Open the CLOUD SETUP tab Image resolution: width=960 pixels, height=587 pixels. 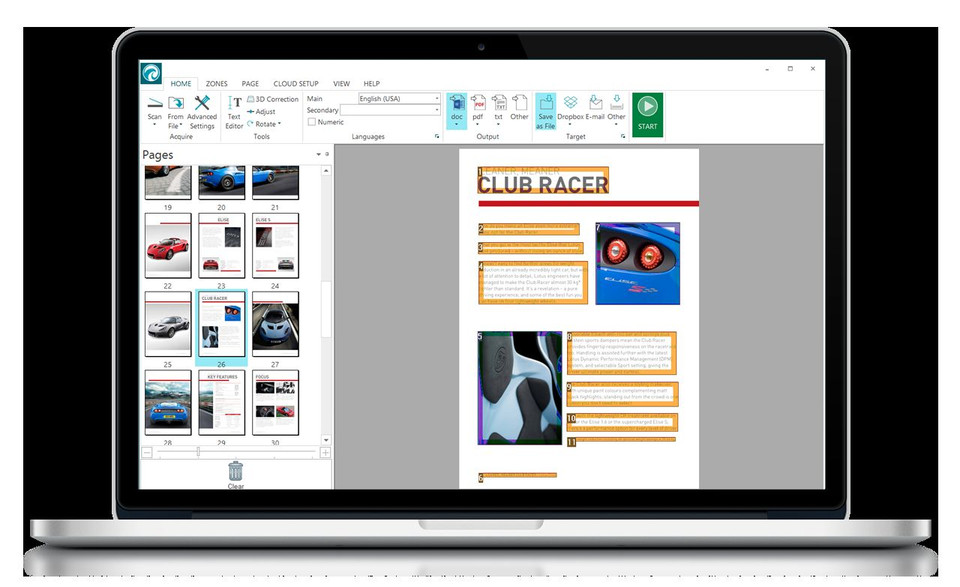point(296,83)
